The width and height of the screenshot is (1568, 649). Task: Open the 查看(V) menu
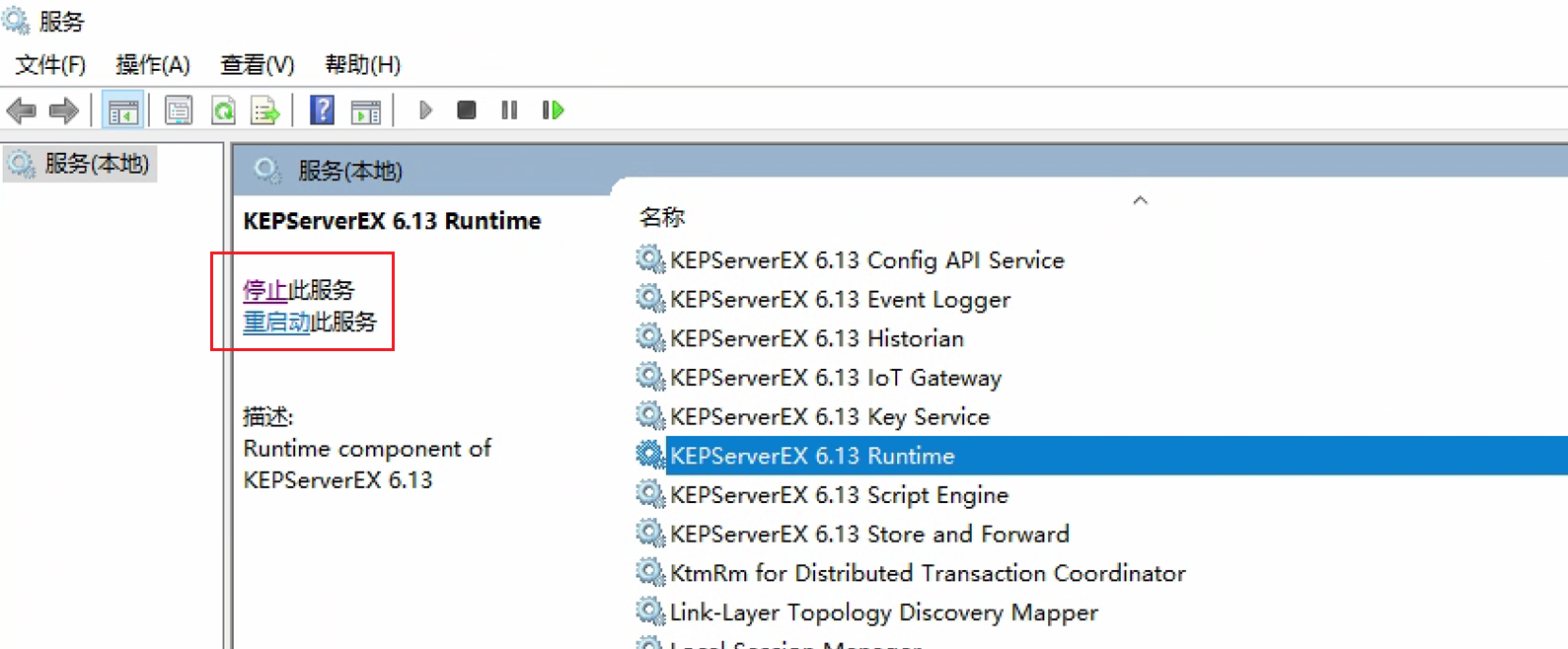[258, 65]
